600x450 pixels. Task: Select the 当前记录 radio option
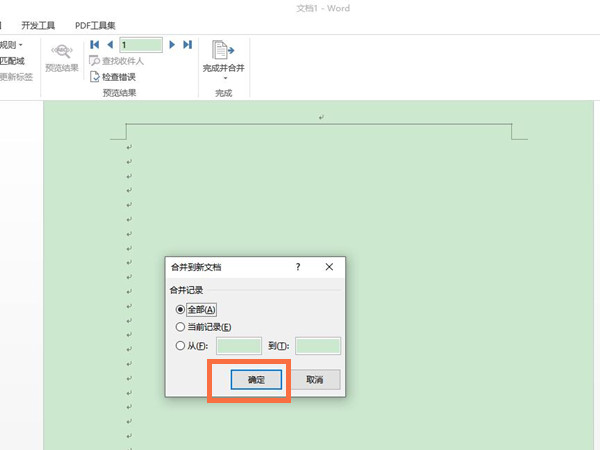(x=180, y=327)
